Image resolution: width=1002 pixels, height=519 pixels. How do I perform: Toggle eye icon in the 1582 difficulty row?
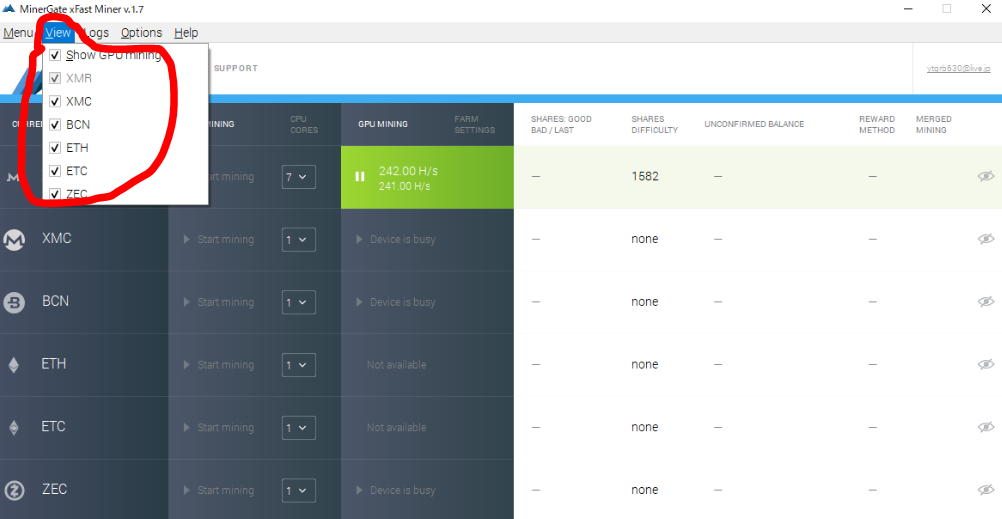point(986,176)
